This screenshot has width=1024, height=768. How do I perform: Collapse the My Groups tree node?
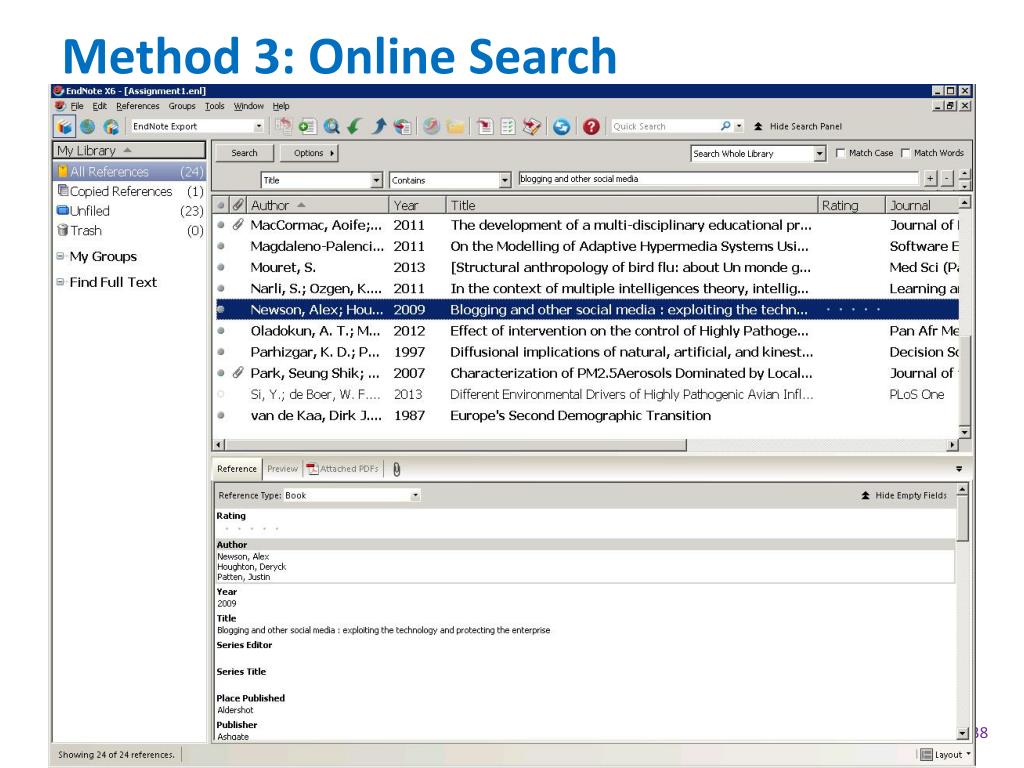coord(60,256)
